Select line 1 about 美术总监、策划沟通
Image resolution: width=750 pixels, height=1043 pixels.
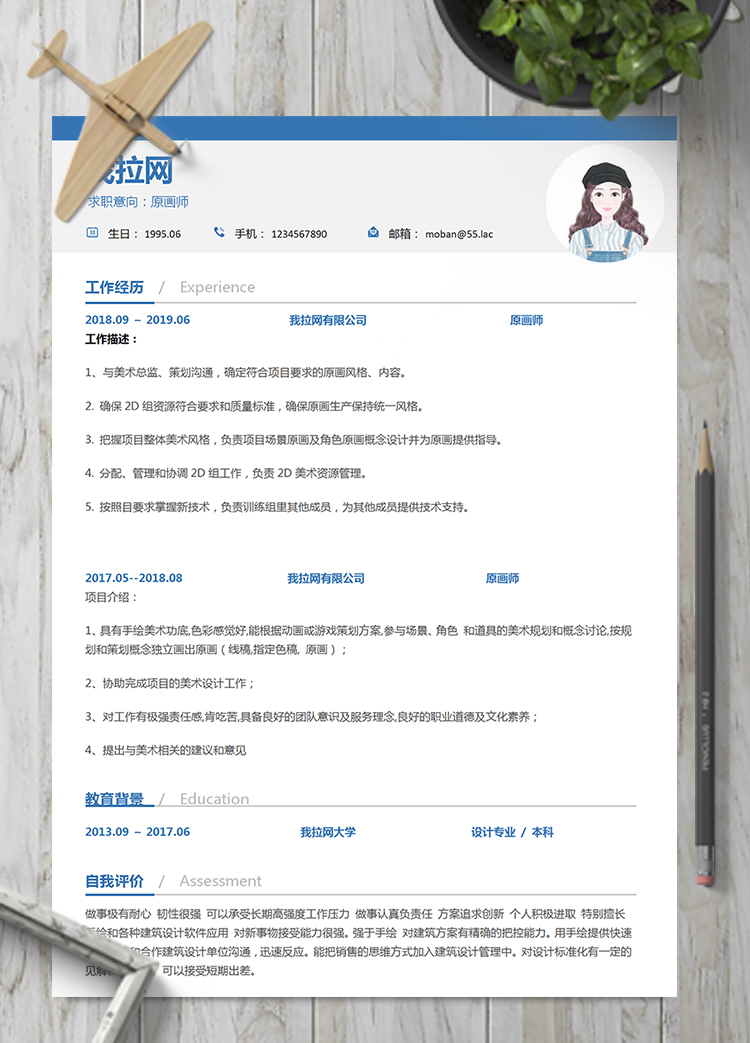[x=246, y=372]
